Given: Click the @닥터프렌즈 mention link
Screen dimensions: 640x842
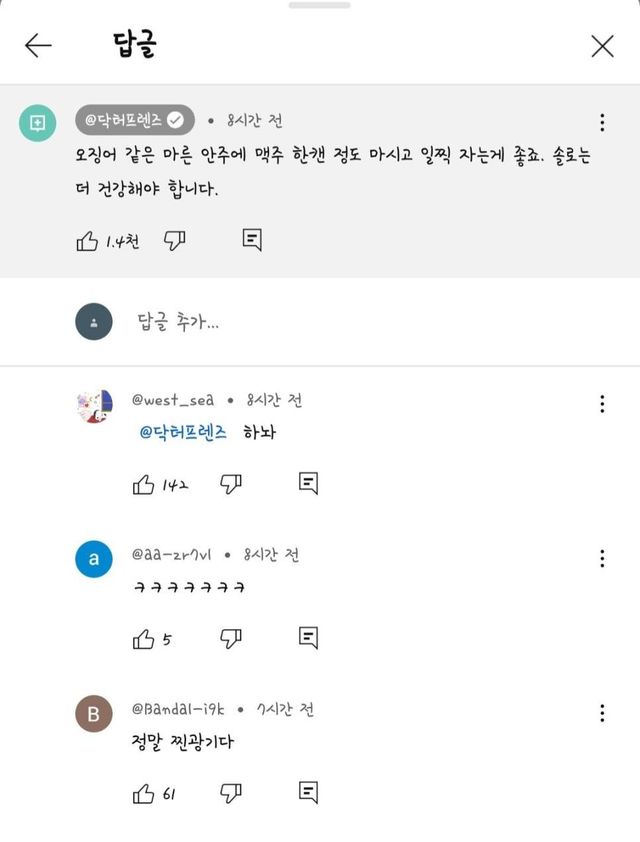Looking at the screenshot, I should [x=184, y=434].
